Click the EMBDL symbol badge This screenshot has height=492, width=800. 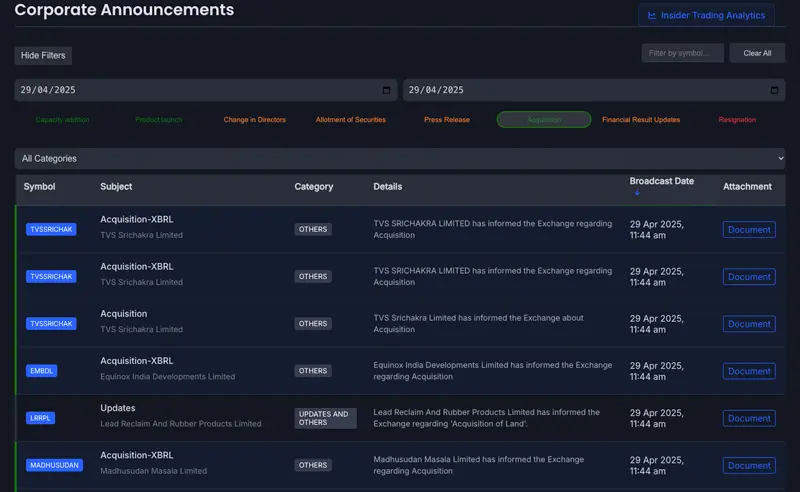41,371
